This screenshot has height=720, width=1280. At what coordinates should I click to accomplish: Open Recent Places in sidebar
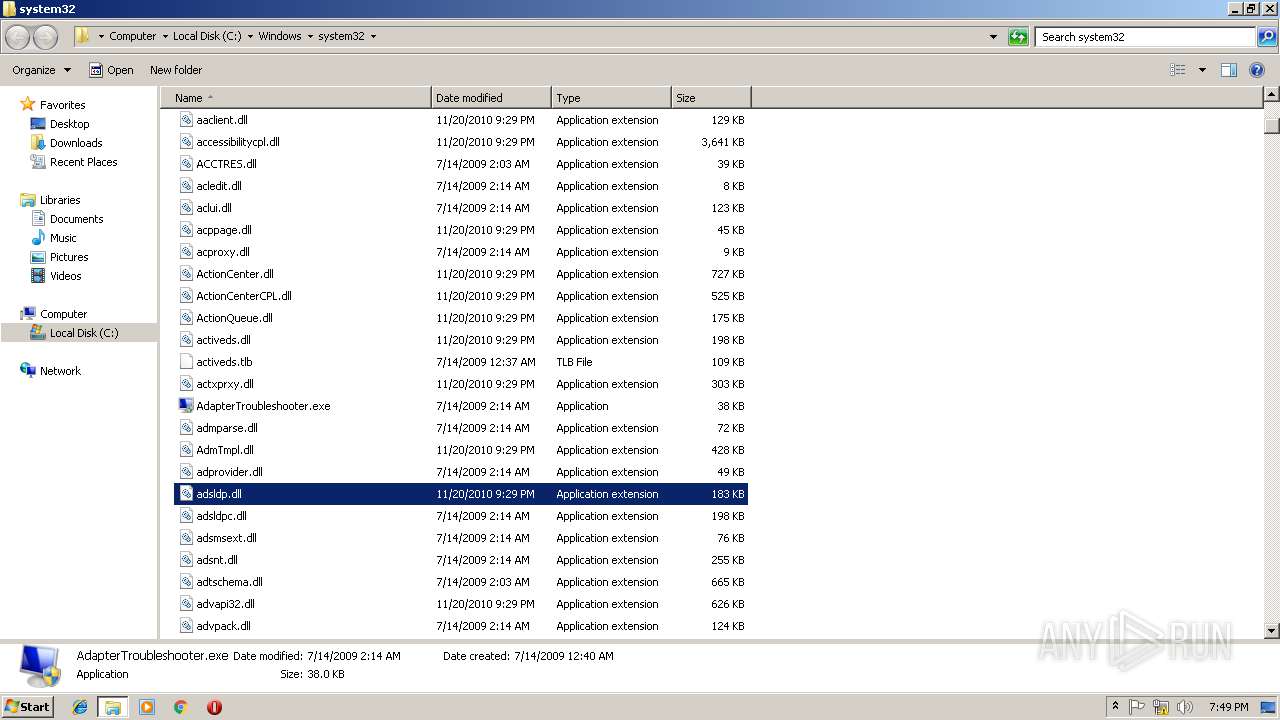tap(83, 162)
